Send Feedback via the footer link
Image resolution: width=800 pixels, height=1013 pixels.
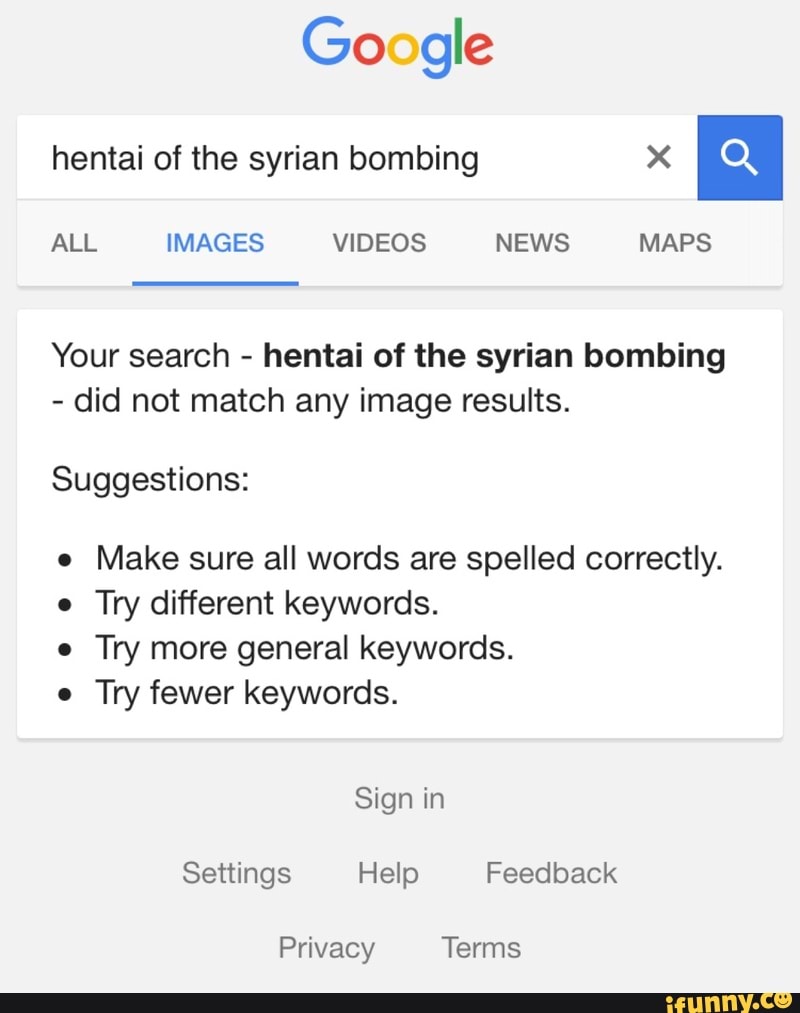tap(551, 873)
